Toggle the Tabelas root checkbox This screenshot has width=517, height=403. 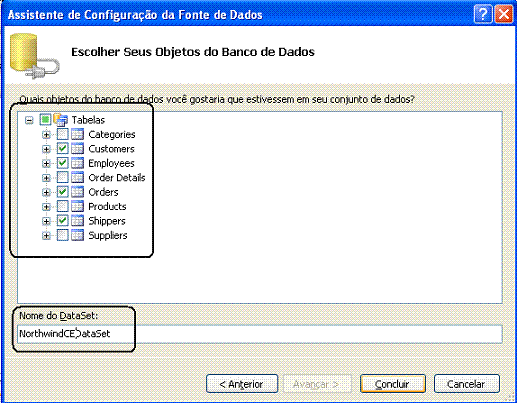(45, 119)
